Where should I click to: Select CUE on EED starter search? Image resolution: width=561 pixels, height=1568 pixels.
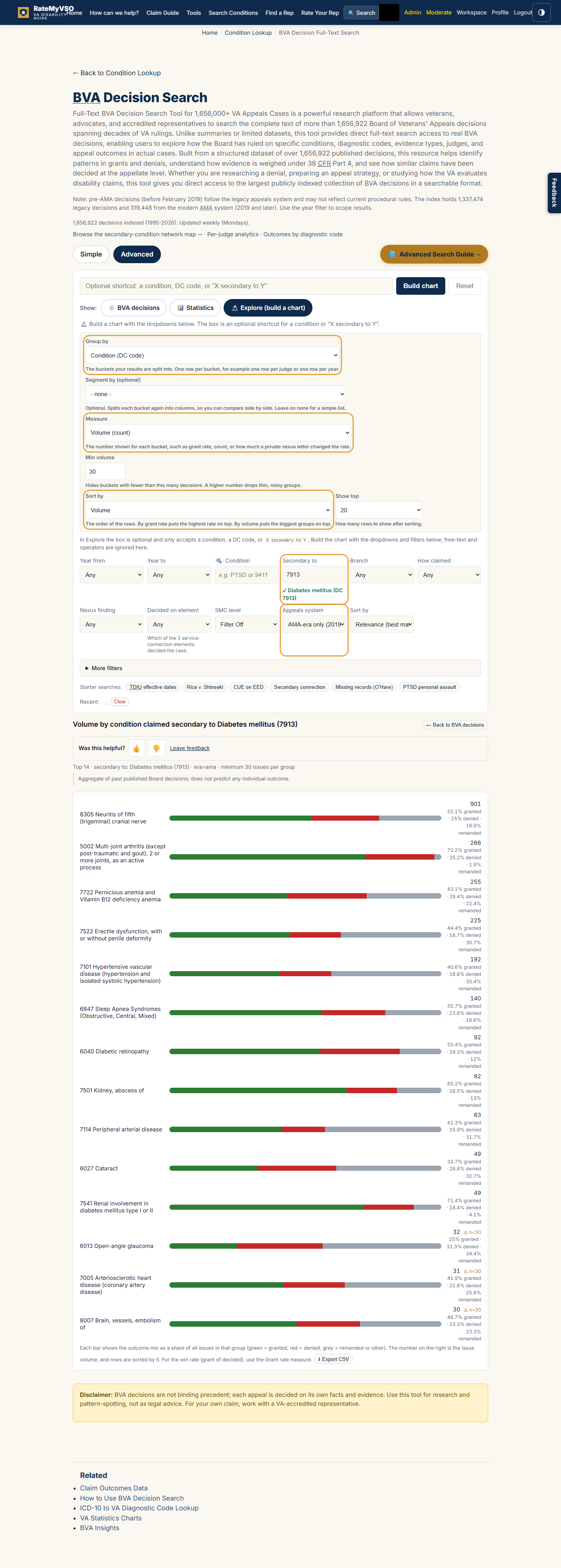[248, 687]
